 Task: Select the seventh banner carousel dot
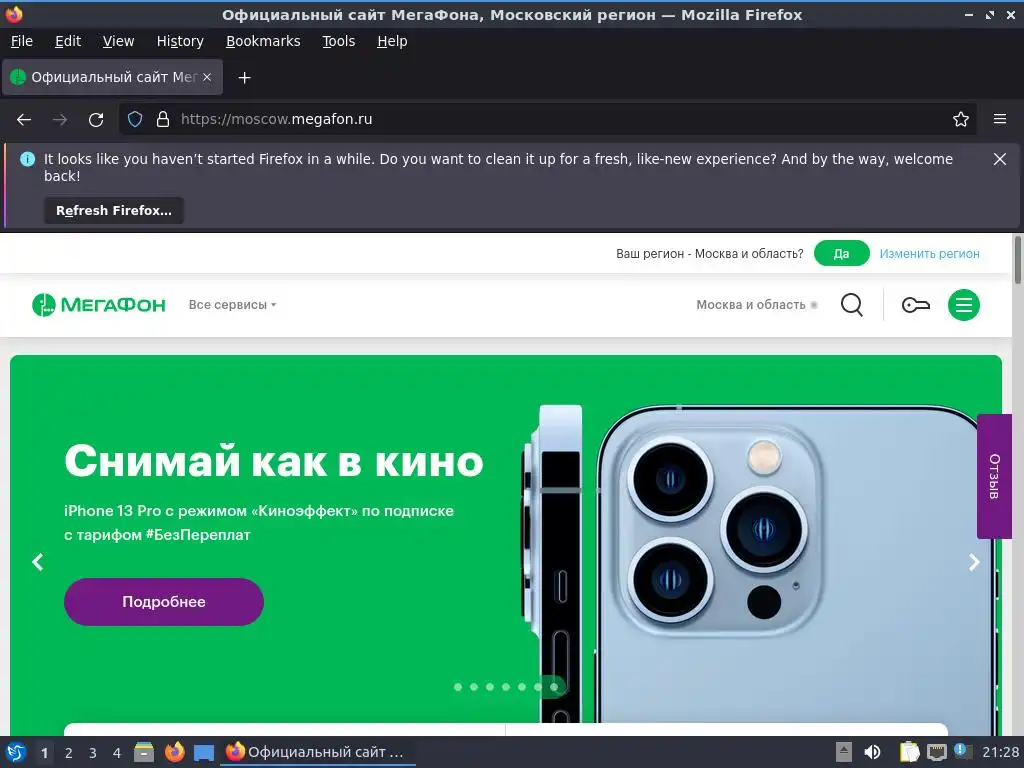pyautogui.click(x=554, y=687)
